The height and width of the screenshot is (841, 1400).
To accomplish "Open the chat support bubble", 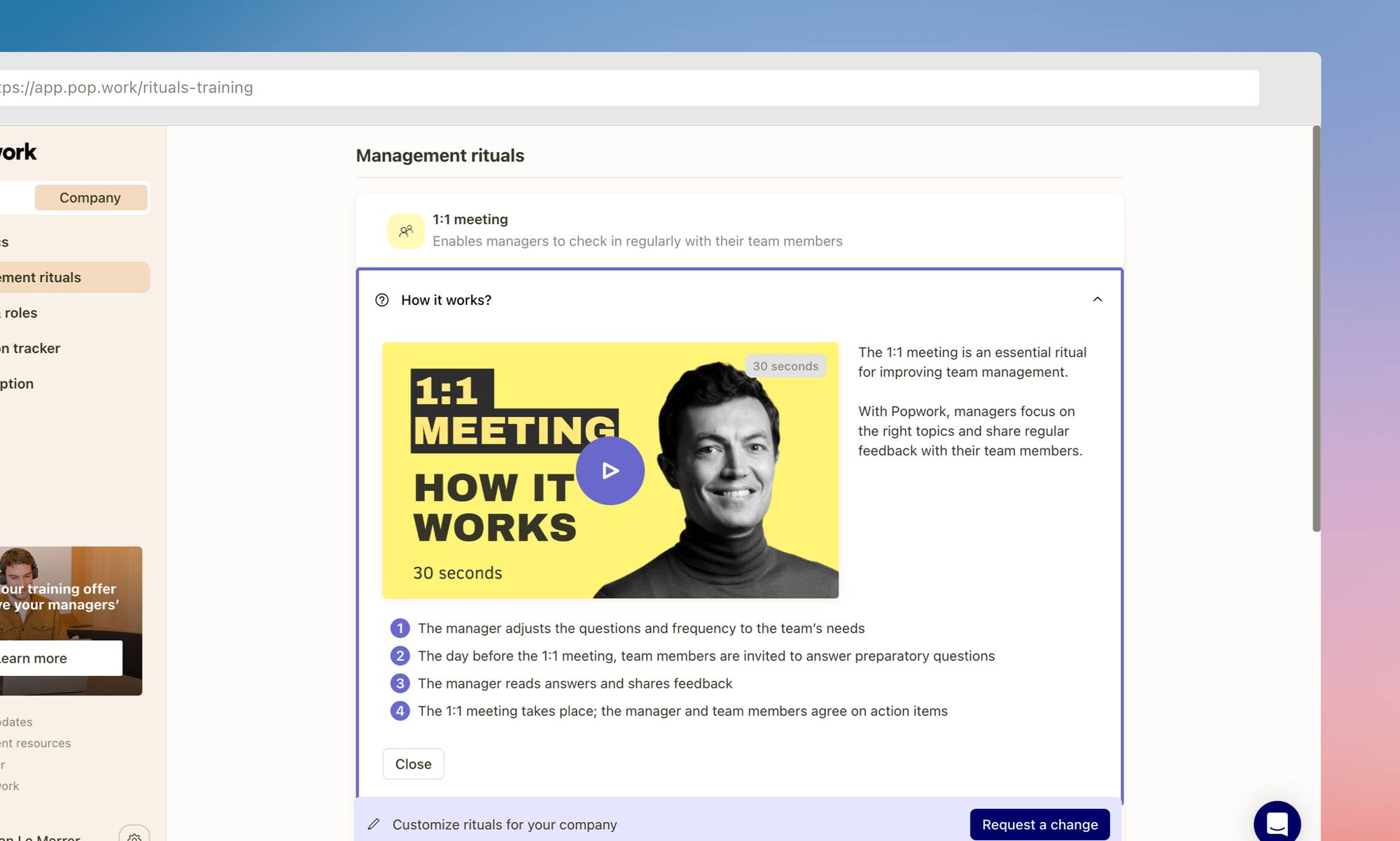I will click(x=1277, y=823).
